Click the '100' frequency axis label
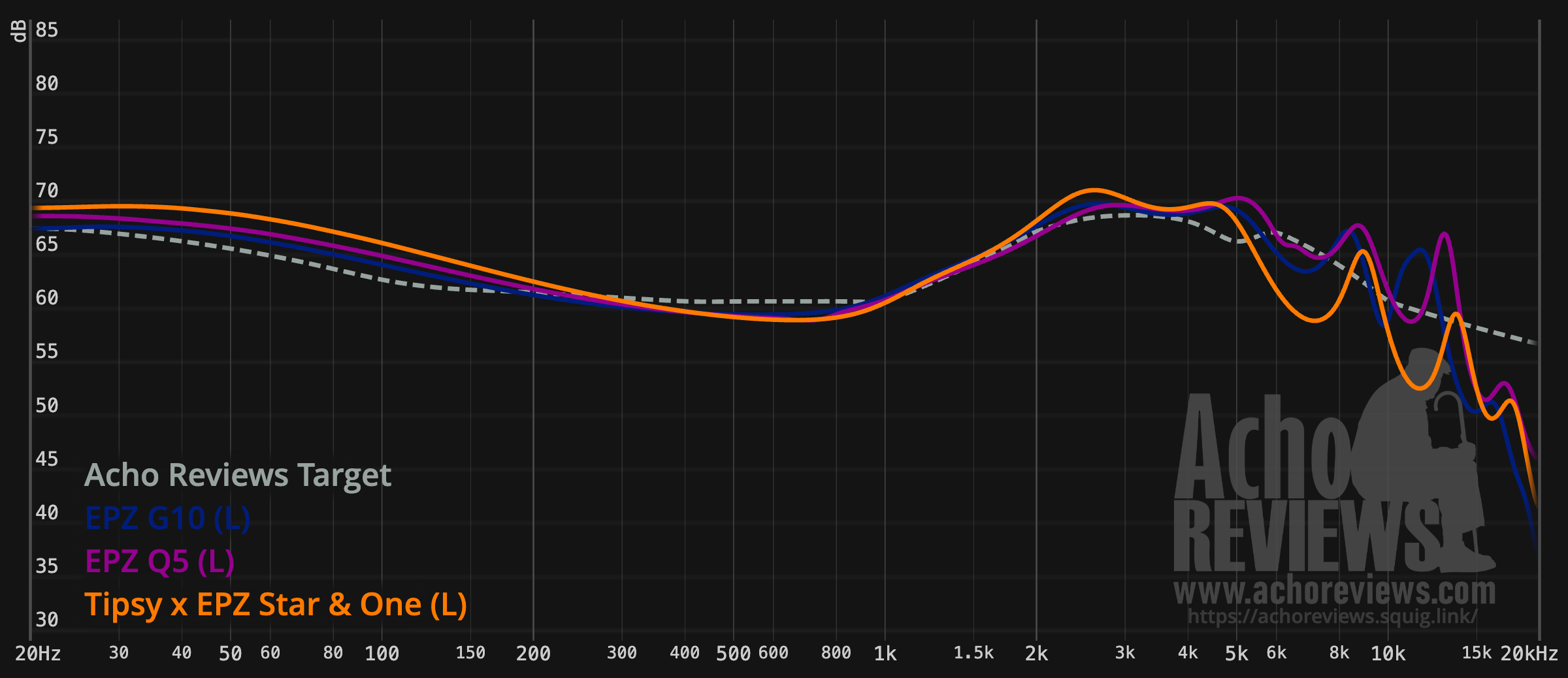 (x=382, y=653)
